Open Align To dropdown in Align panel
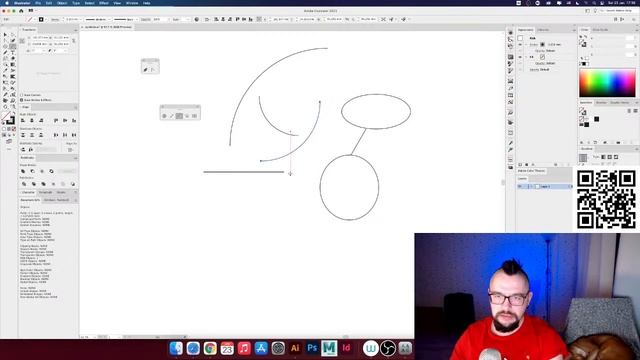 (70, 149)
